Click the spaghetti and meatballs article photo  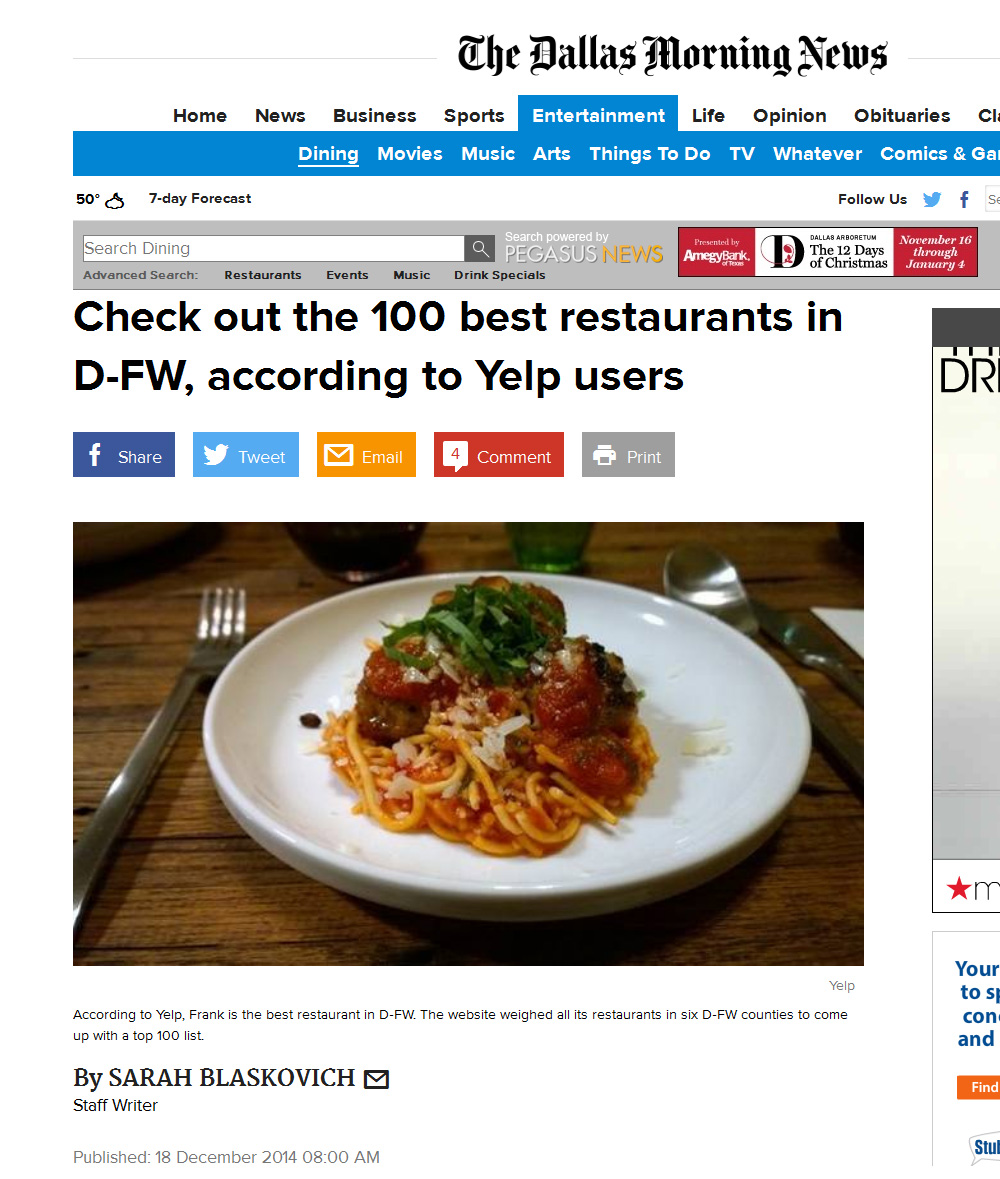point(468,744)
